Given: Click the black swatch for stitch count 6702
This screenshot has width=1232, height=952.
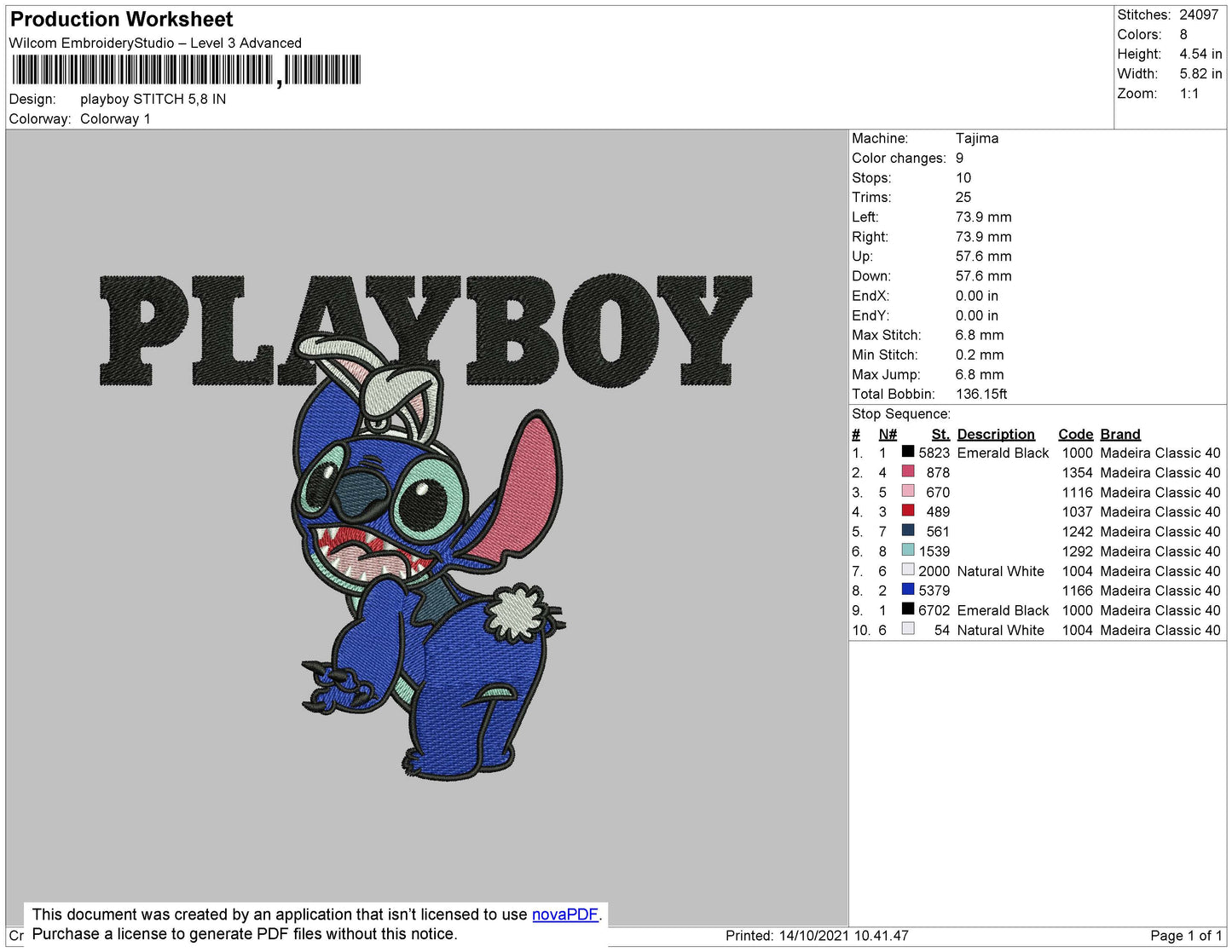Looking at the screenshot, I should [x=908, y=609].
